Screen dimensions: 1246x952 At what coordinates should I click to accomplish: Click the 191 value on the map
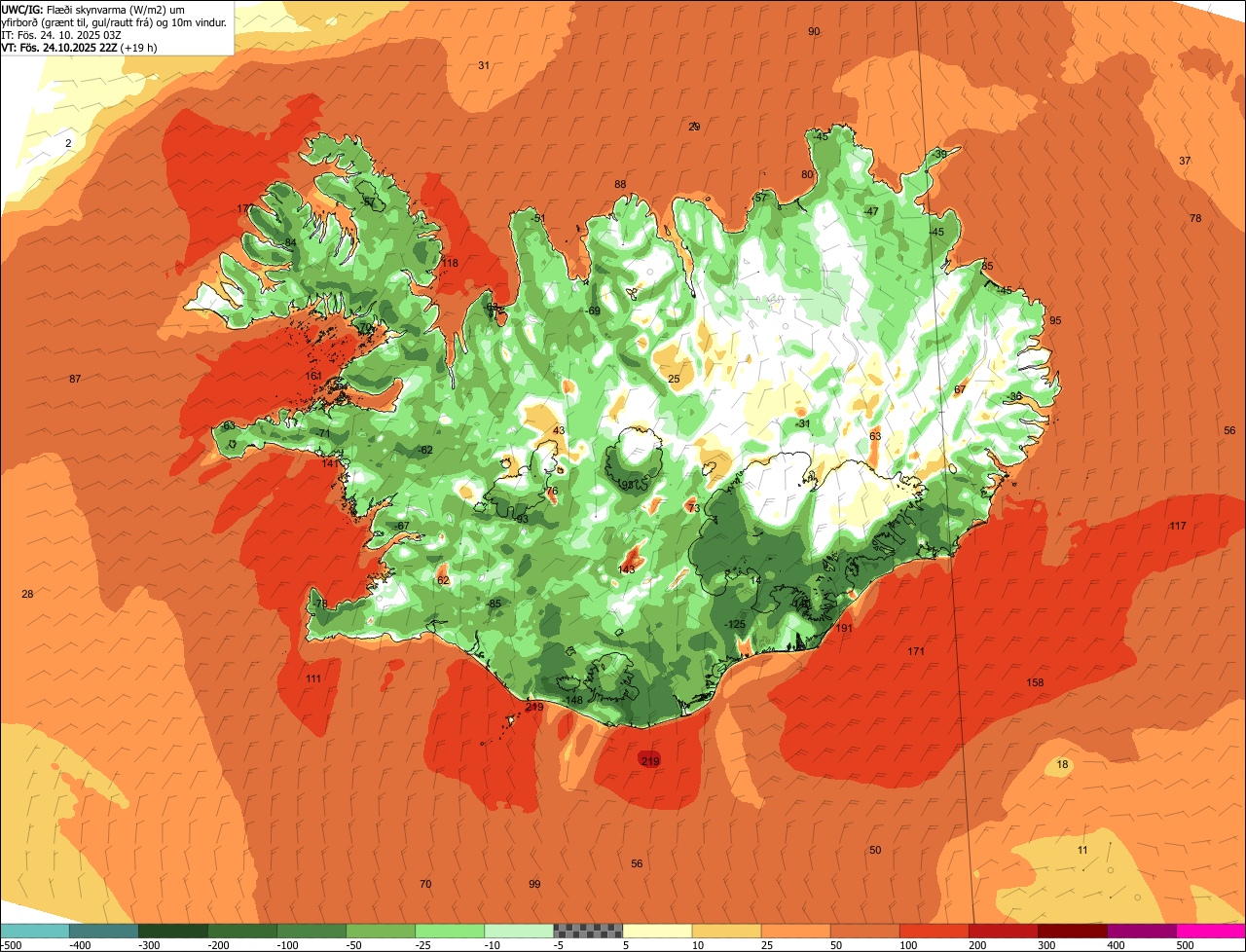tap(844, 629)
